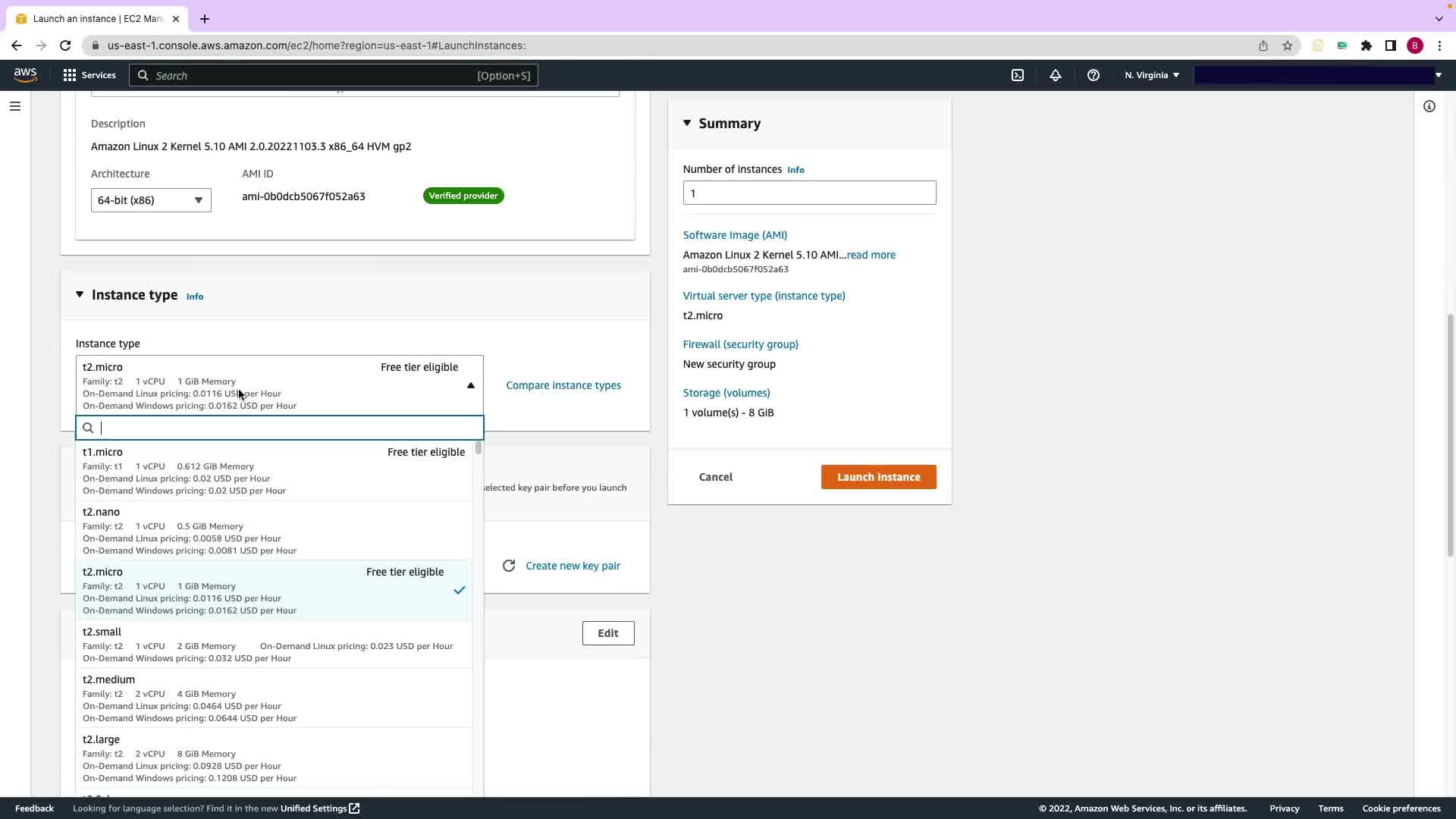Open the info panel icon at right
Screen dimensions: 1456x819
pyautogui.click(x=1429, y=106)
